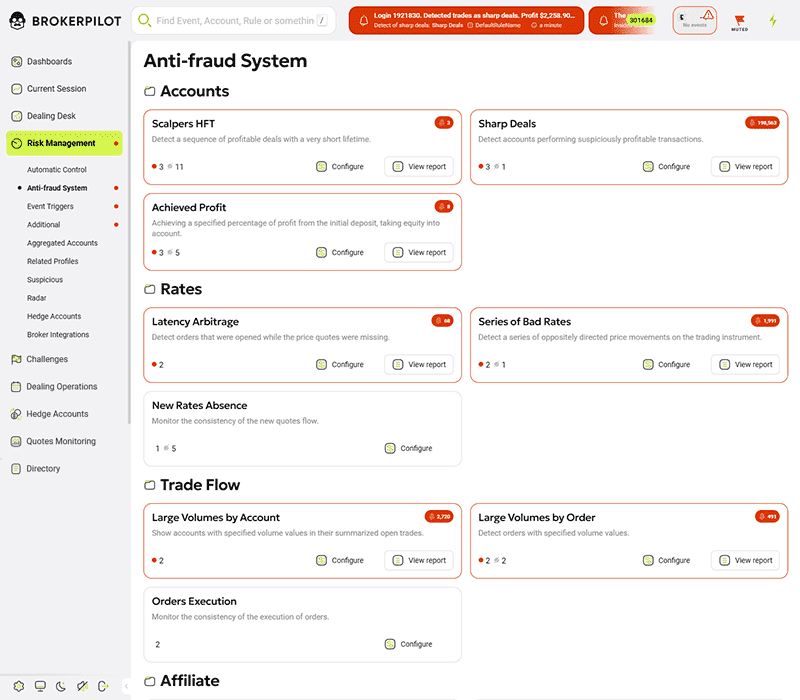Collapse the Rates section

pos(150,290)
